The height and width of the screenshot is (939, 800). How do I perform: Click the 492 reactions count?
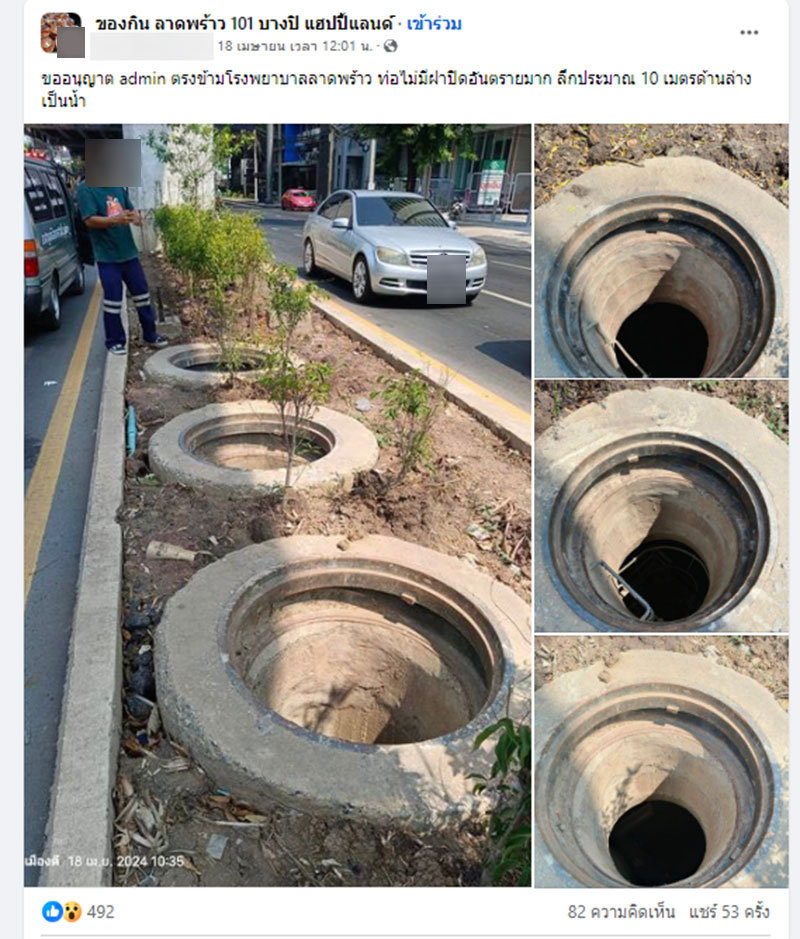tap(101, 911)
